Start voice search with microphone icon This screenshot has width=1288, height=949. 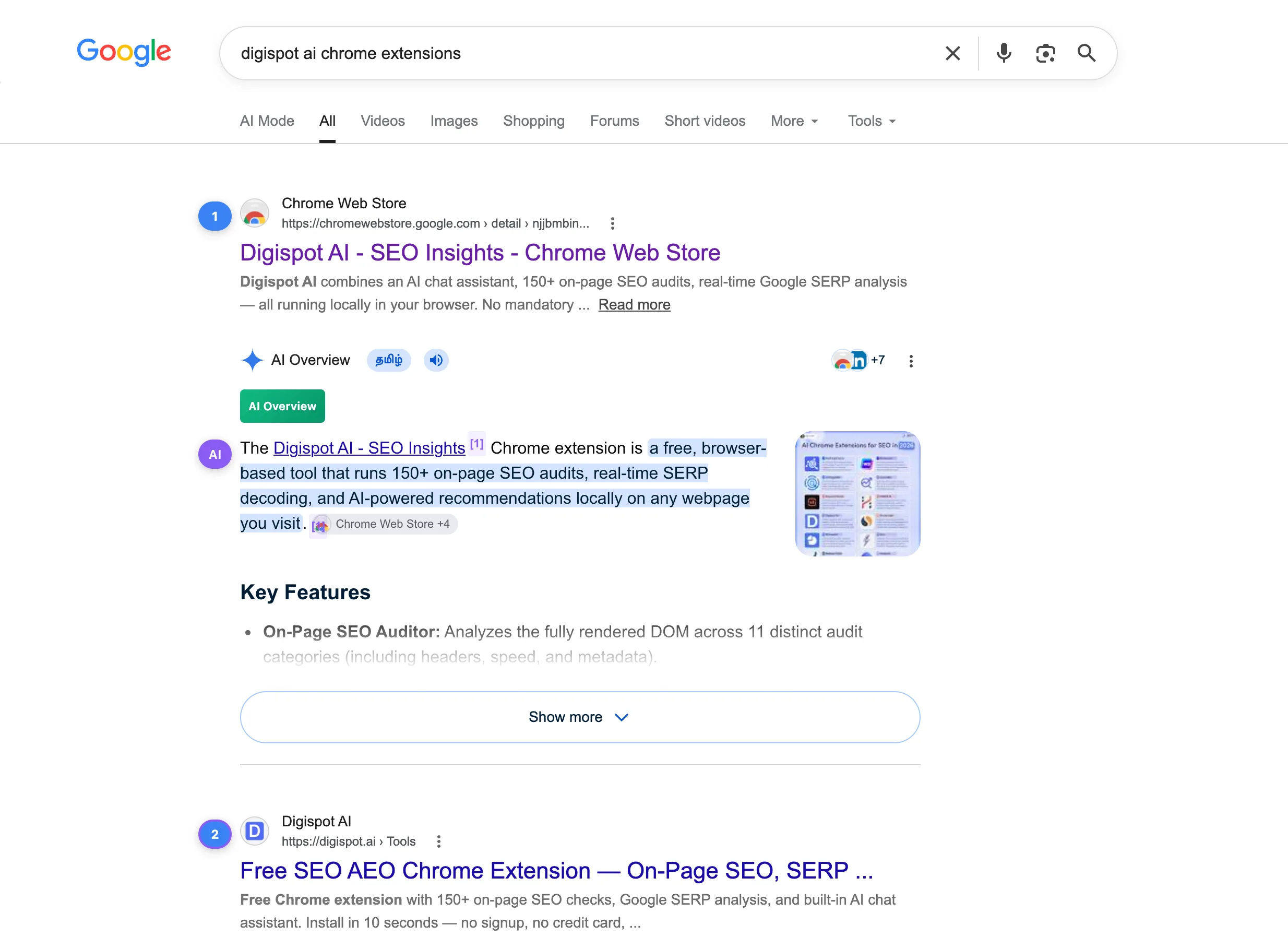pyautogui.click(x=1004, y=53)
